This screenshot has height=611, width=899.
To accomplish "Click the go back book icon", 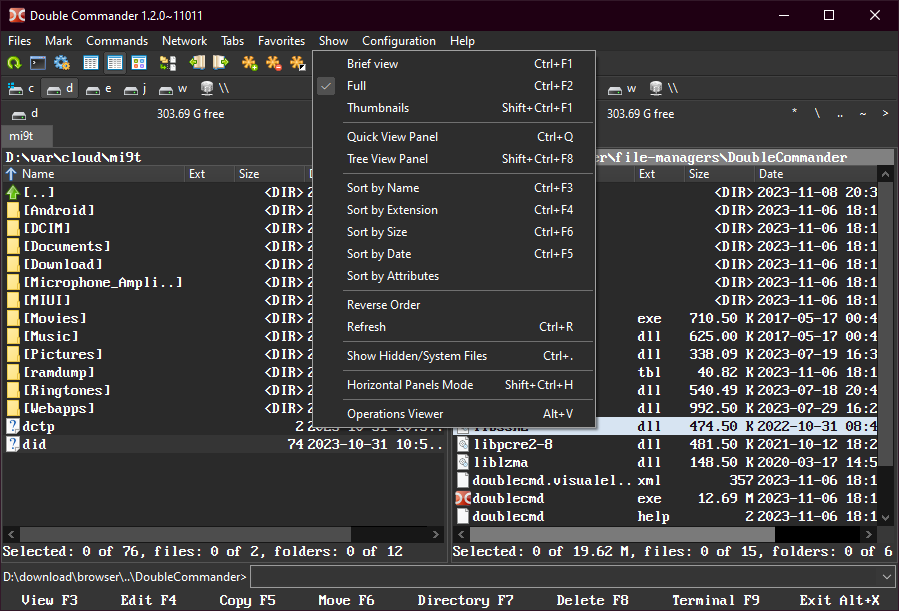I will tap(197, 63).
